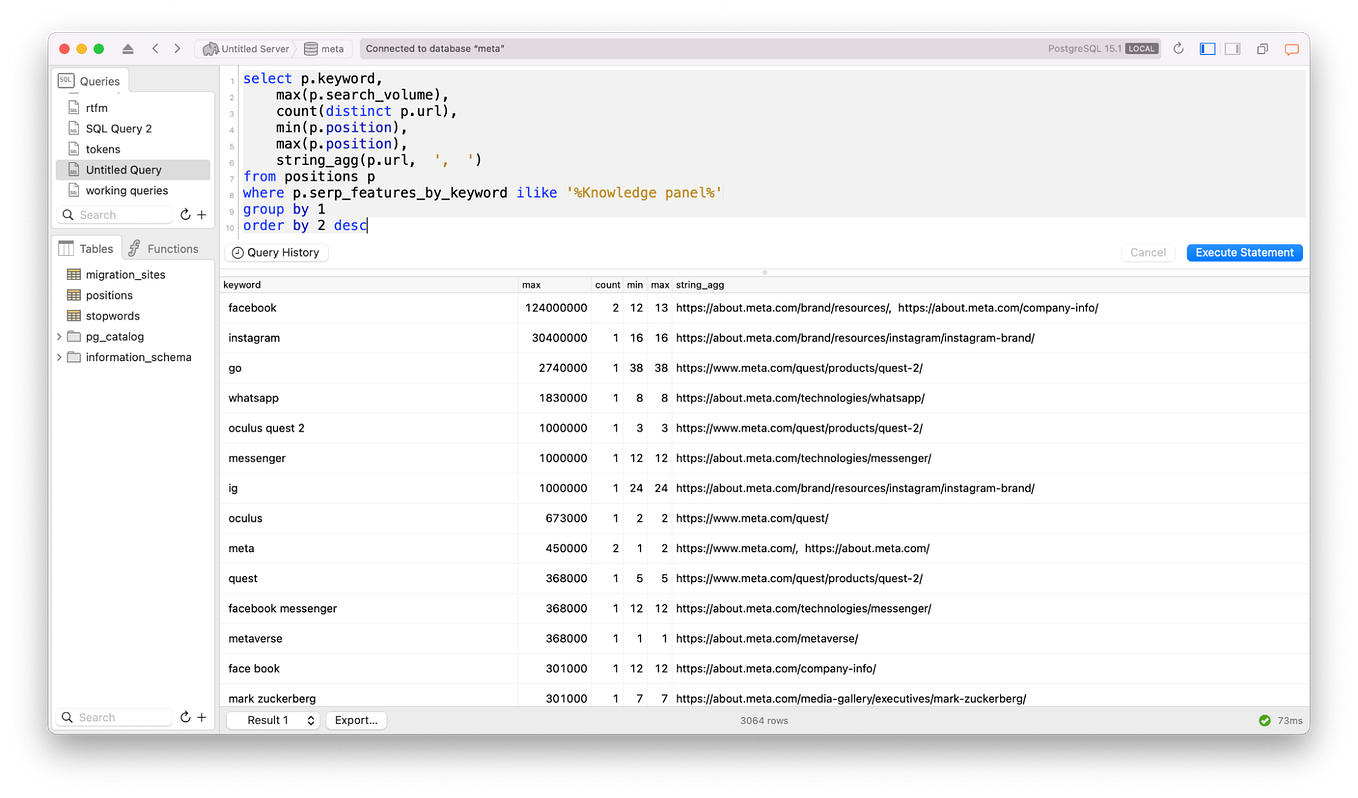Switch to the Functions tab
Image resolution: width=1358 pixels, height=798 pixels.
pos(163,248)
